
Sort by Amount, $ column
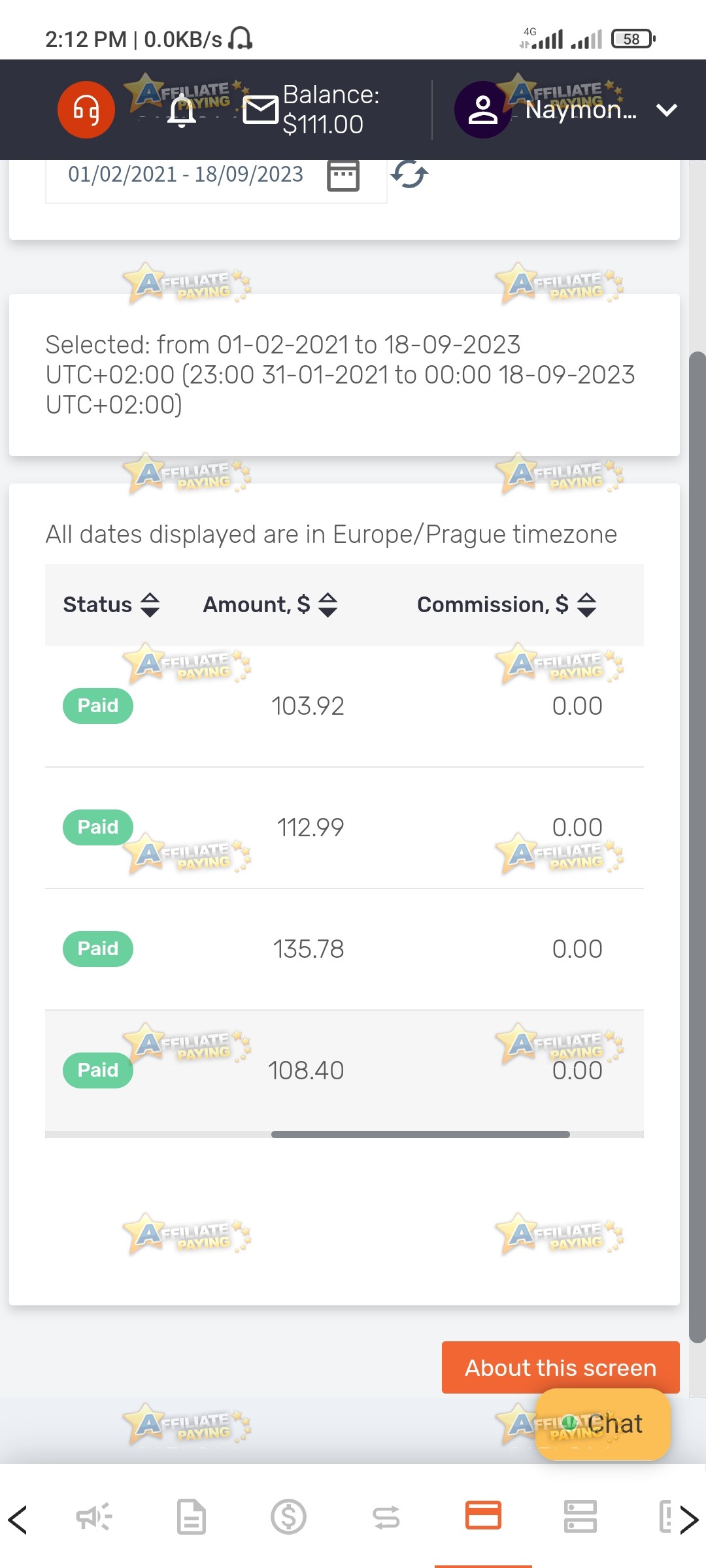[x=270, y=605]
